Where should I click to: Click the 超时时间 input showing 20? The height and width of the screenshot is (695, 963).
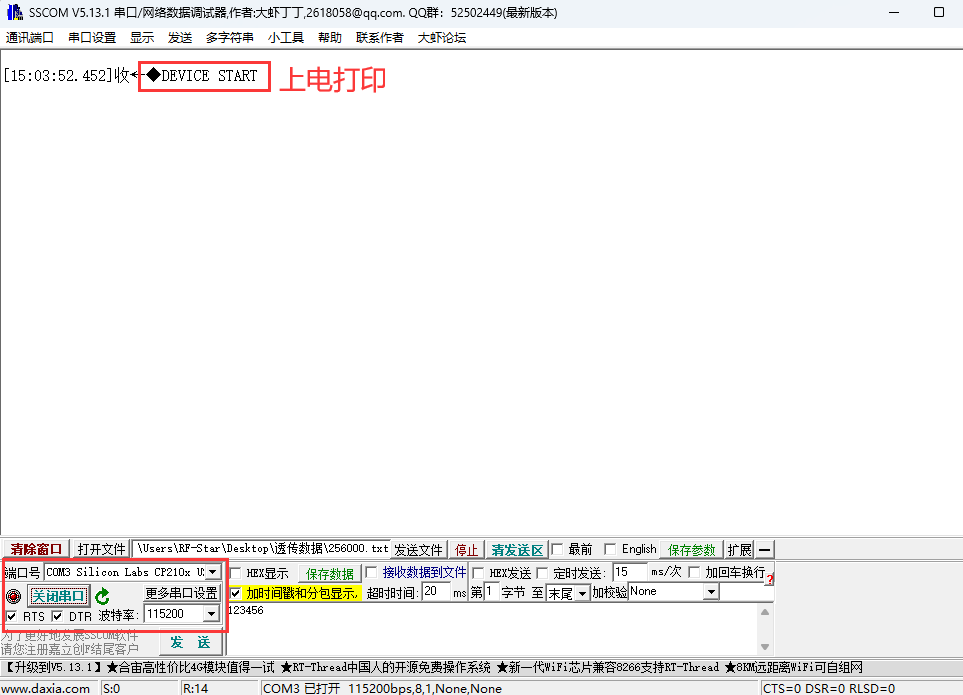coord(437,592)
